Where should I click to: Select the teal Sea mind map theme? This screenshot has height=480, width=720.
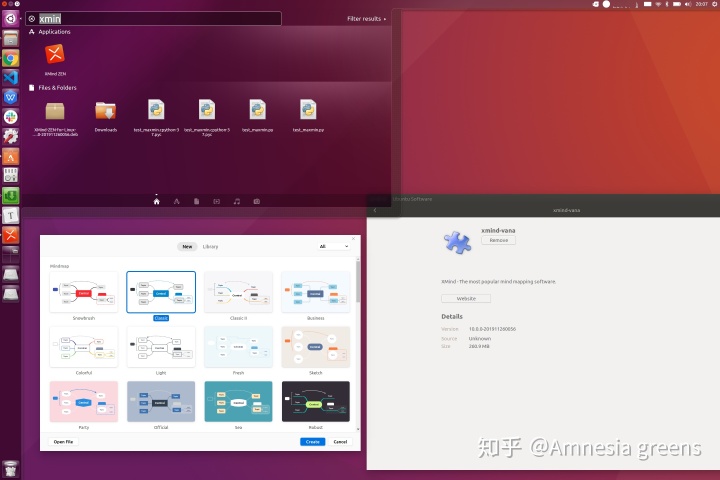(238, 401)
